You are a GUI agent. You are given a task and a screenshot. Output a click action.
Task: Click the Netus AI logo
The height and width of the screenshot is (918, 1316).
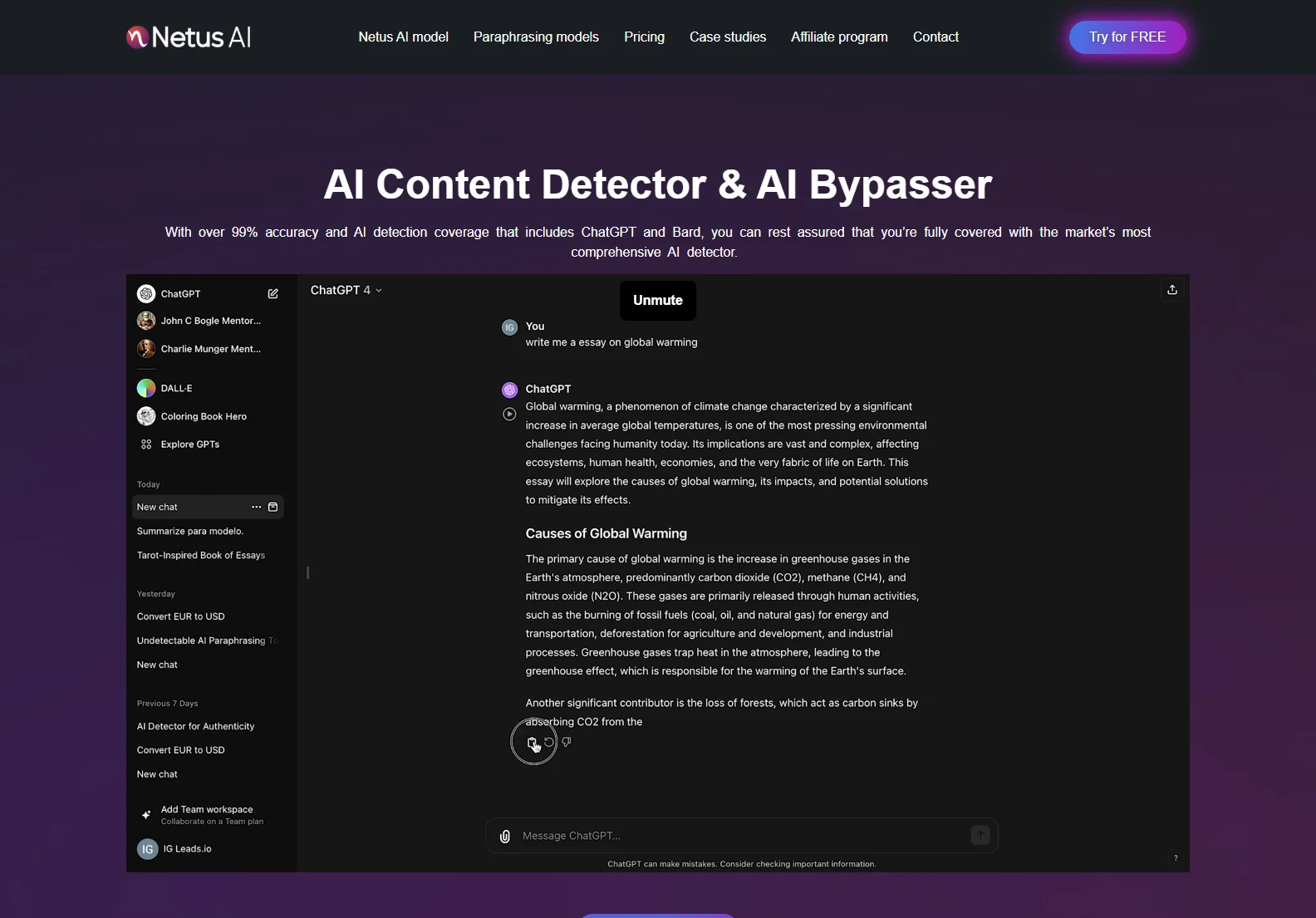tap(189, 37)
